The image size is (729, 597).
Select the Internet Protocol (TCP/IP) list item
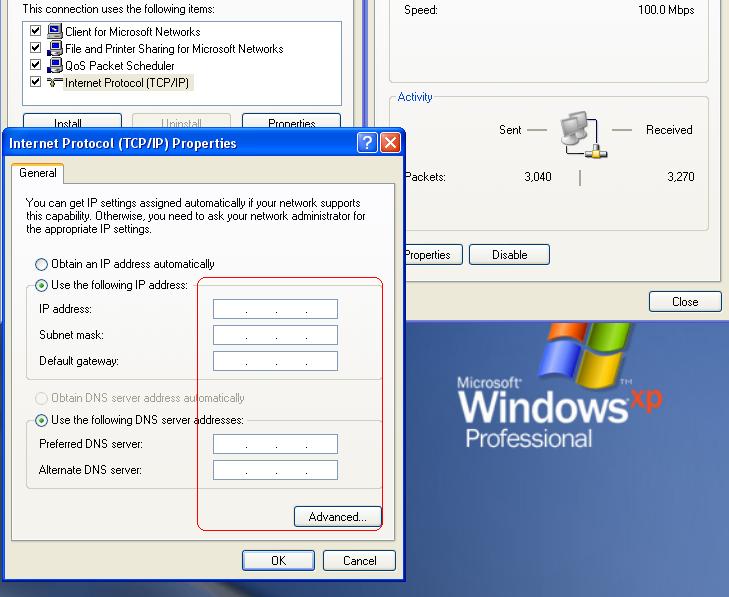click(127, 83)
